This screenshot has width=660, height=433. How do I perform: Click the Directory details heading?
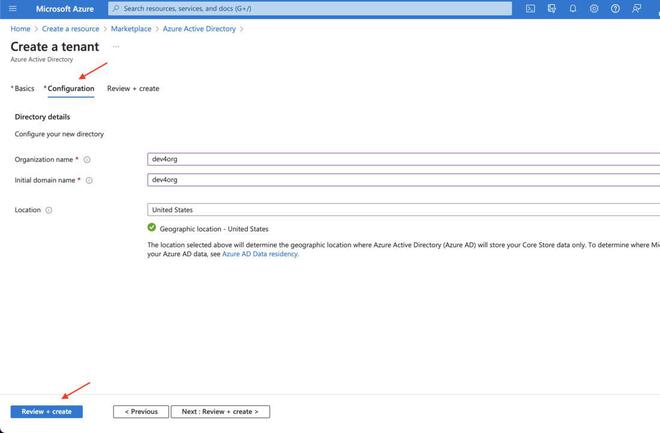click(x=42, y=117)
